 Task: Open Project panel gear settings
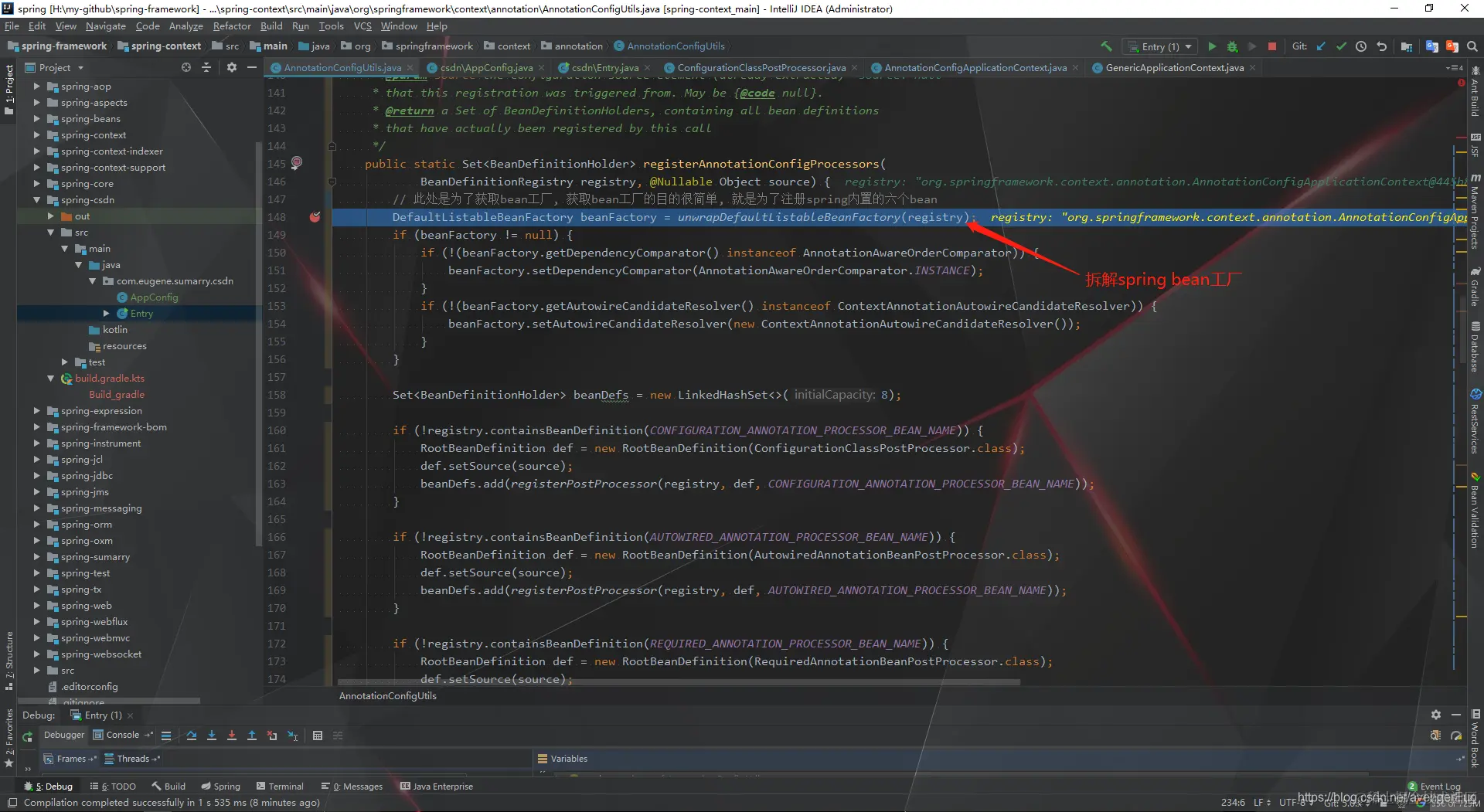pyautogui.click(x=231, y=68)
